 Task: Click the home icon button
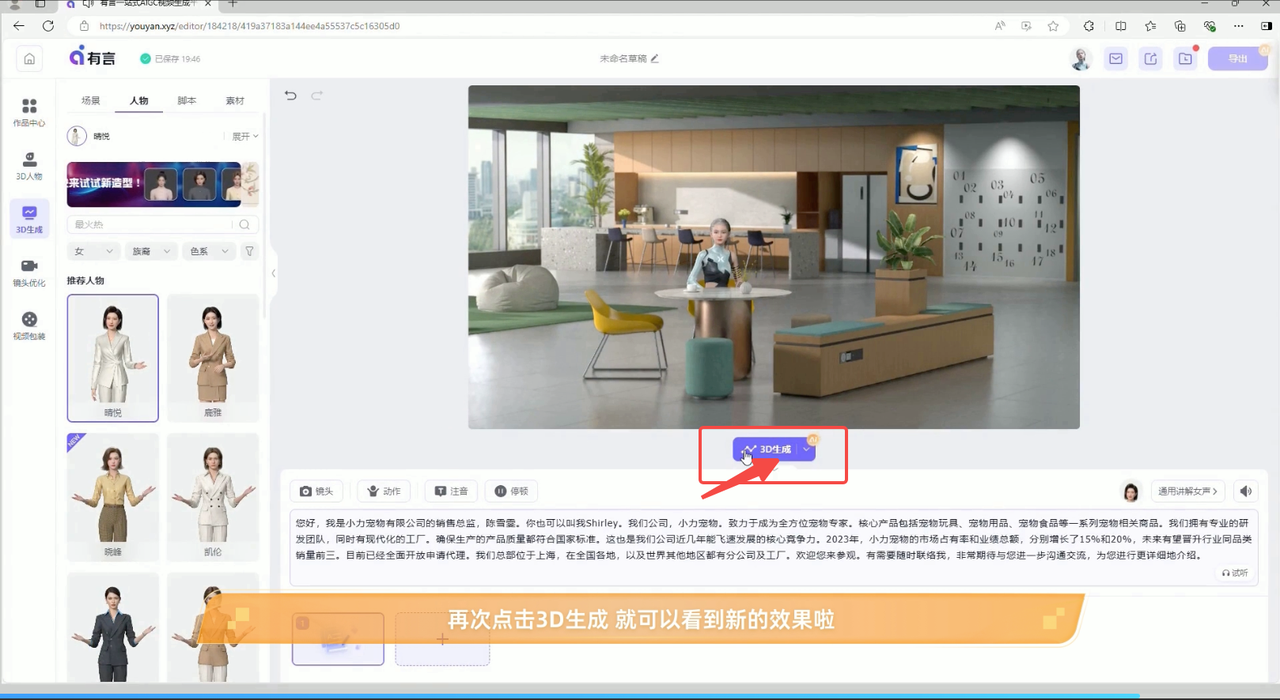click(30, 59)
